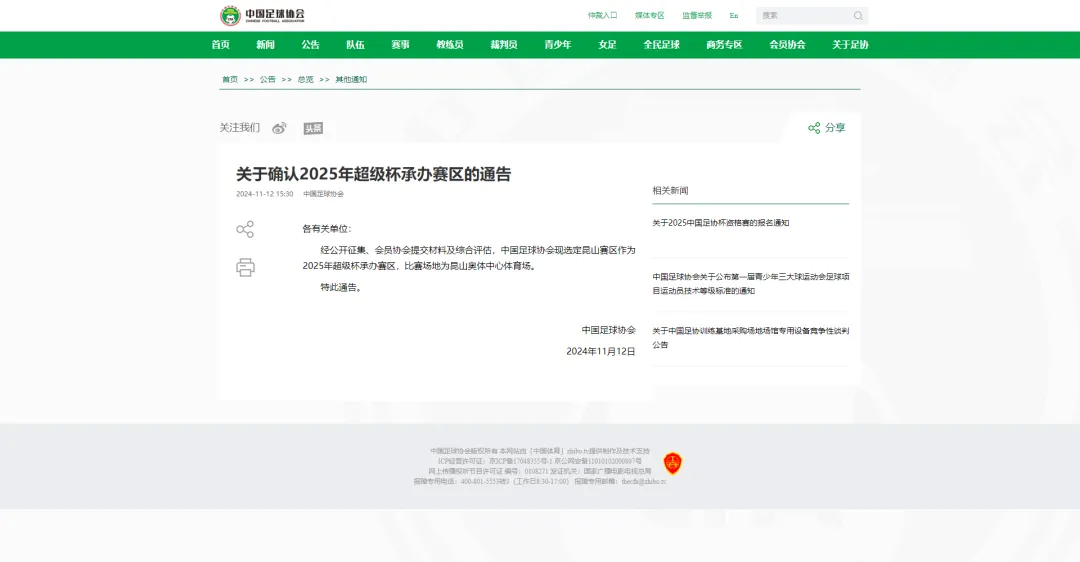1080x562 pixels.
Task: Open related news about 2025中国足协杯资格赛
Action: pos(721,223)
